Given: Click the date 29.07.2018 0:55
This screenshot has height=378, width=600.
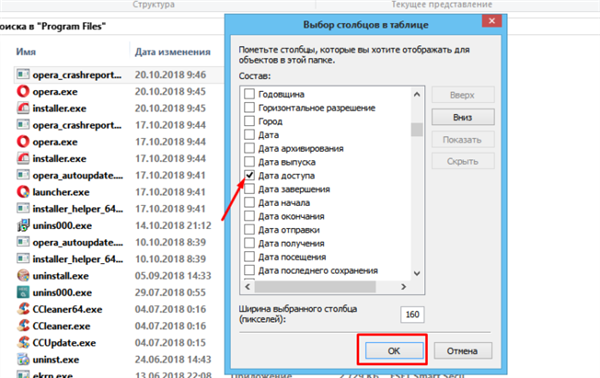Looking at the screenshot, I should tap(170, 292).
